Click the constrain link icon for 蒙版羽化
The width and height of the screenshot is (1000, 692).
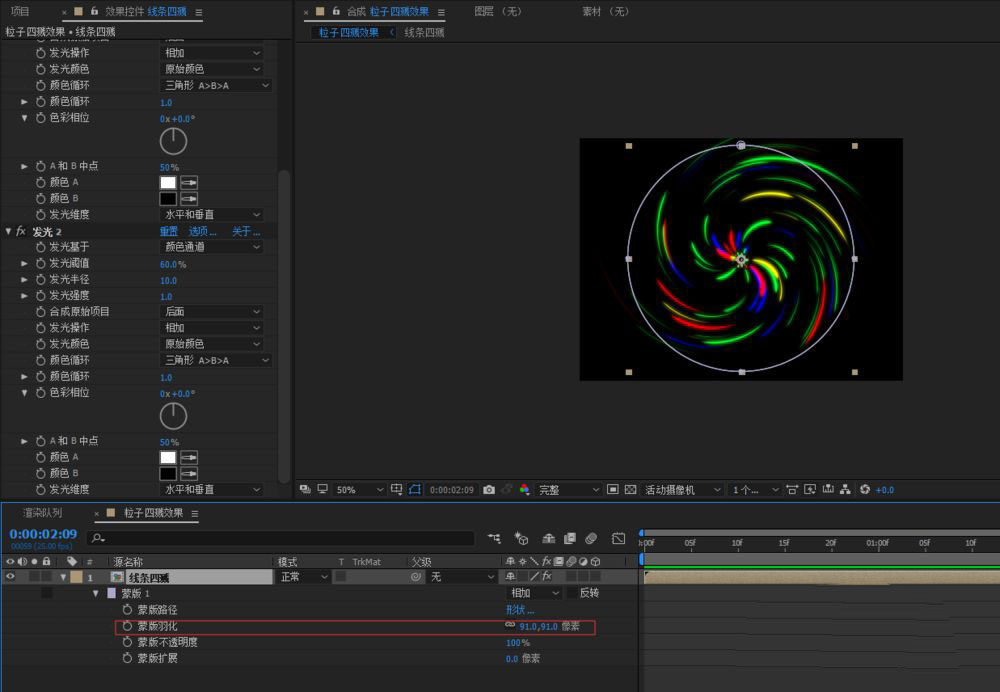coord(510,626)
